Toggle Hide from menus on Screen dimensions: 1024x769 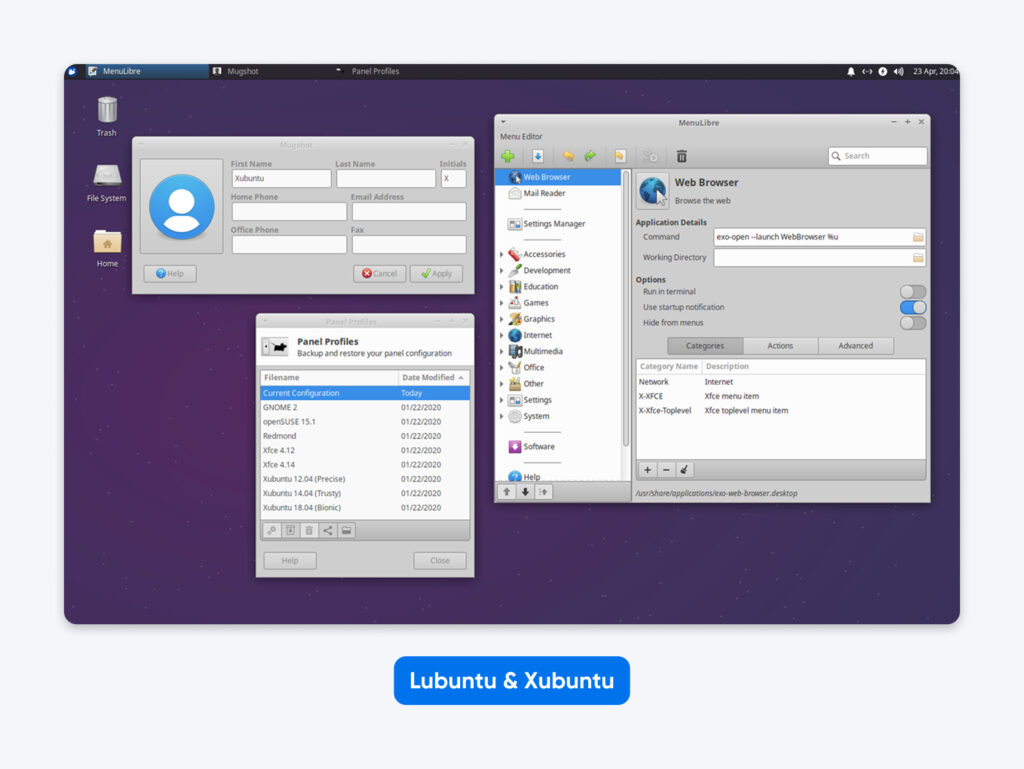click(911, 323)
